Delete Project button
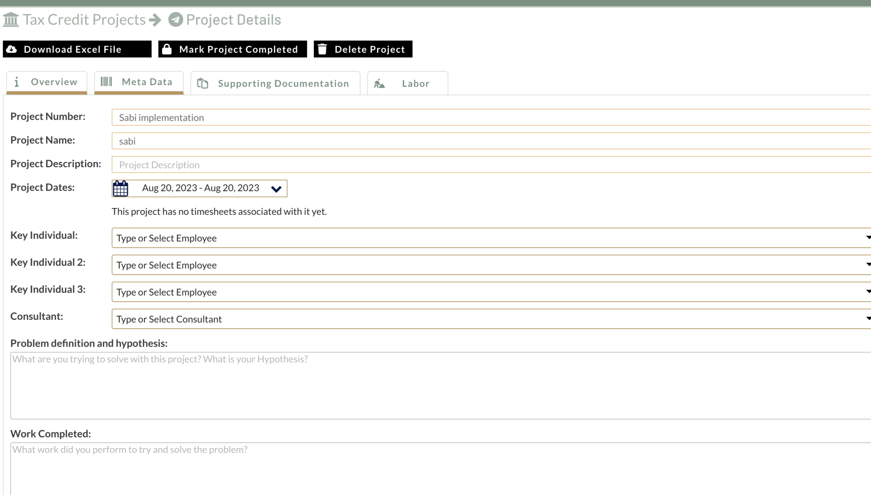The image size is (871, 495). click(363, 49)
